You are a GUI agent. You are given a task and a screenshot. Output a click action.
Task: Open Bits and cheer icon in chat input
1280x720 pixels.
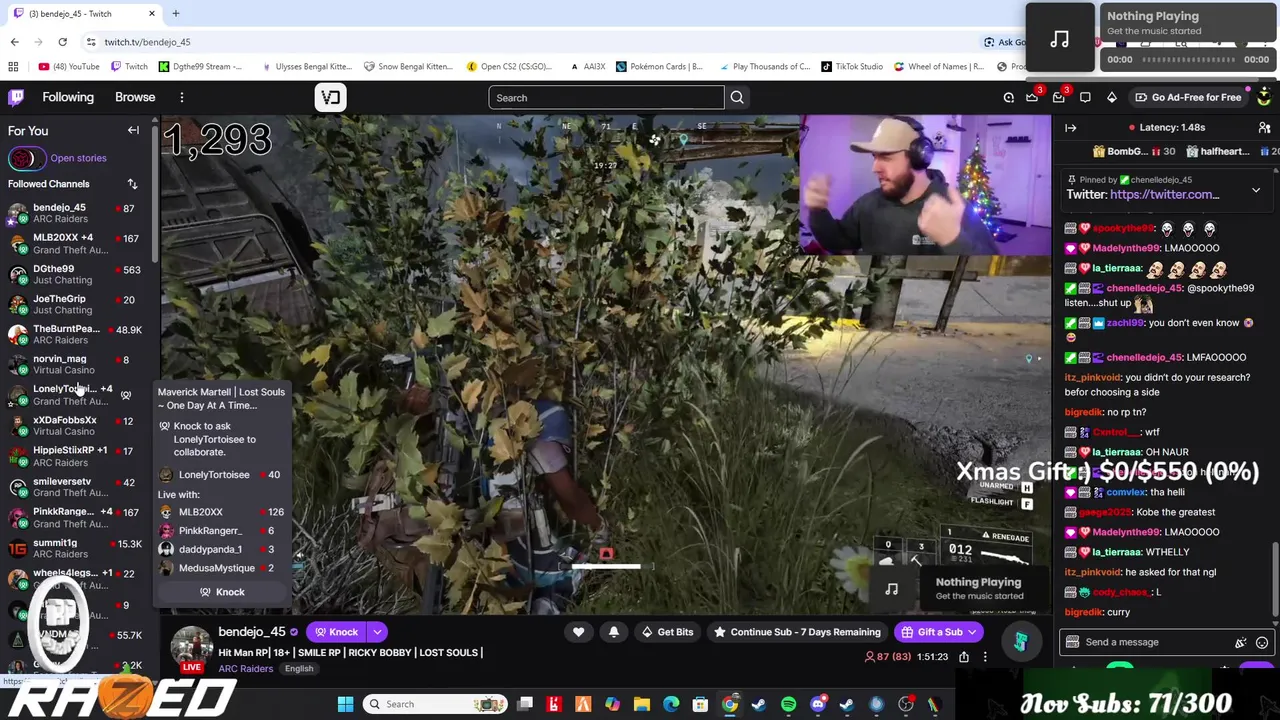(1241, 642)
